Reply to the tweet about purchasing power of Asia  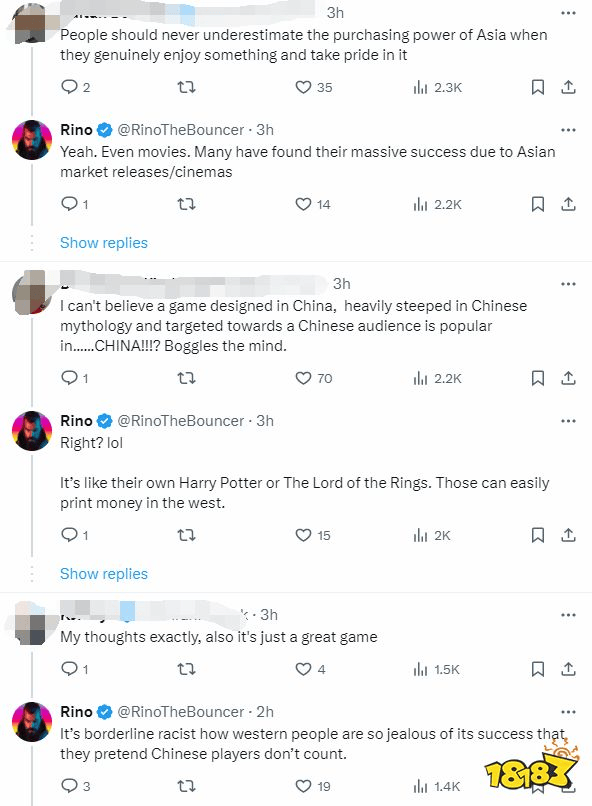(x=68, y=87)
